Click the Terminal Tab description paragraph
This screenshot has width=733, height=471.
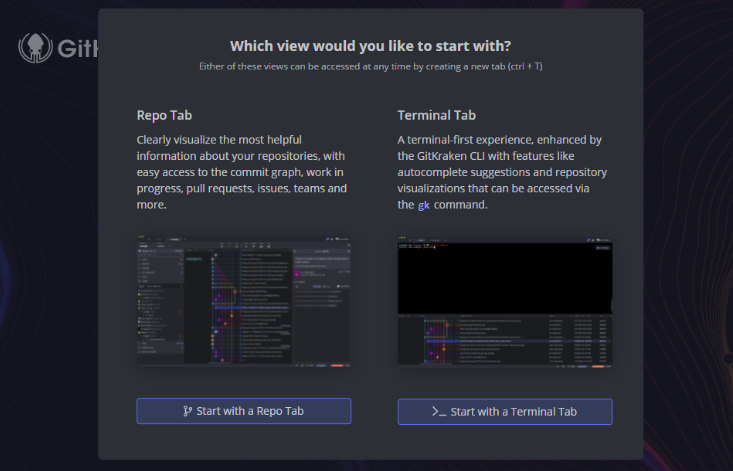coord(503,172)
